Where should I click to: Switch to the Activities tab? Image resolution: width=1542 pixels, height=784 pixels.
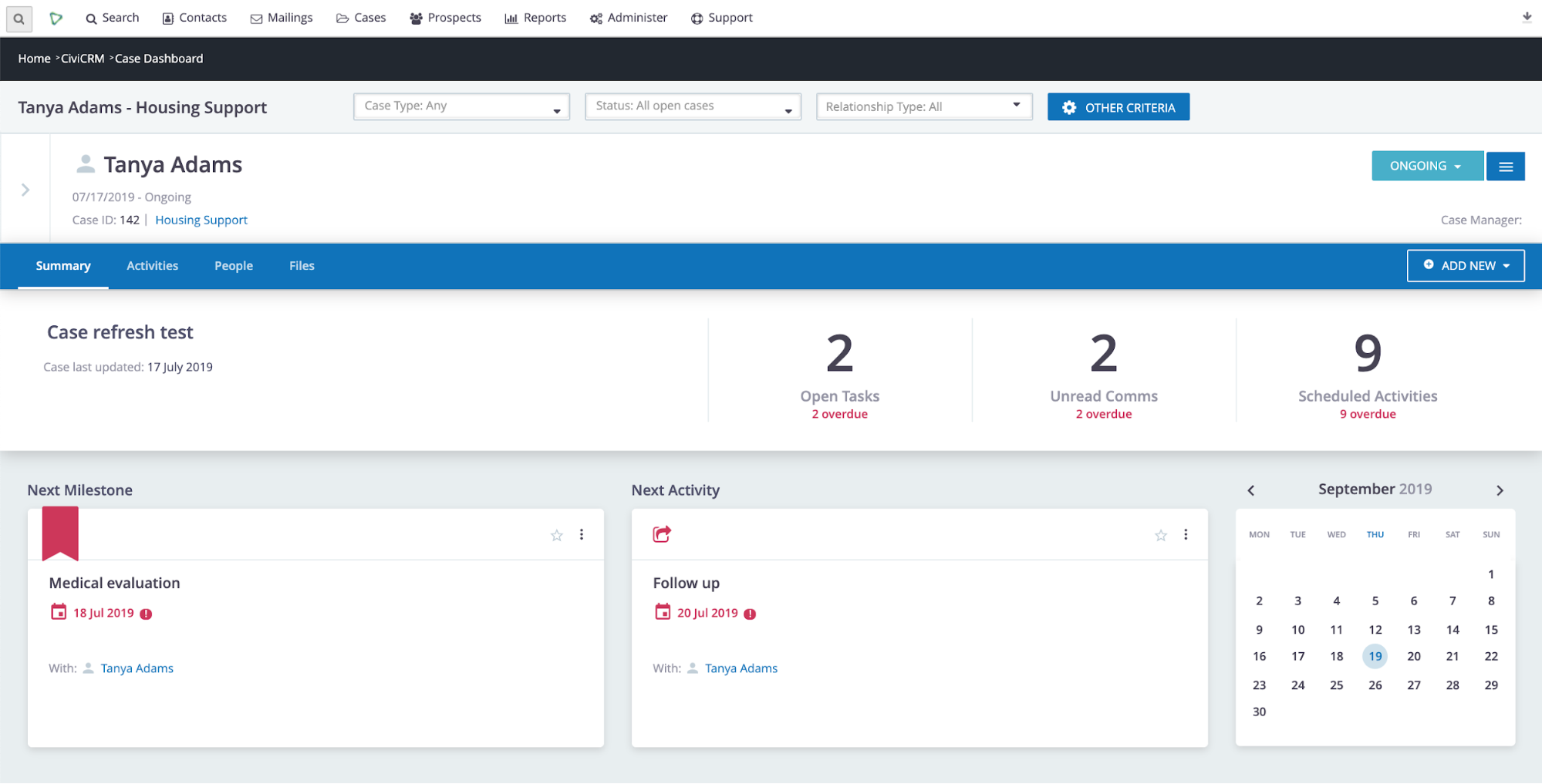tap(153, 266)
